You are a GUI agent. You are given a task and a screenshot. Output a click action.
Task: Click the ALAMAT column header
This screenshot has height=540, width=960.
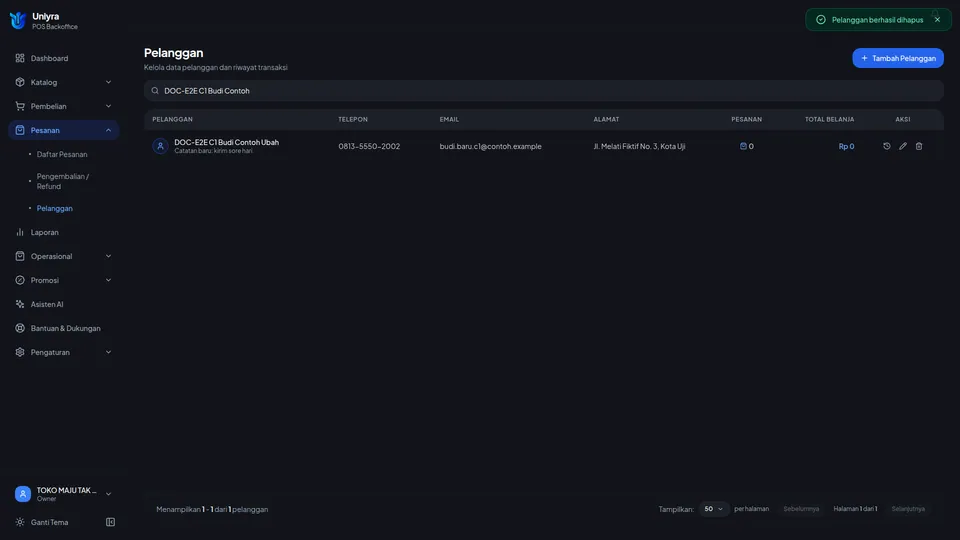pyautogui.click(x=606, y=119)
